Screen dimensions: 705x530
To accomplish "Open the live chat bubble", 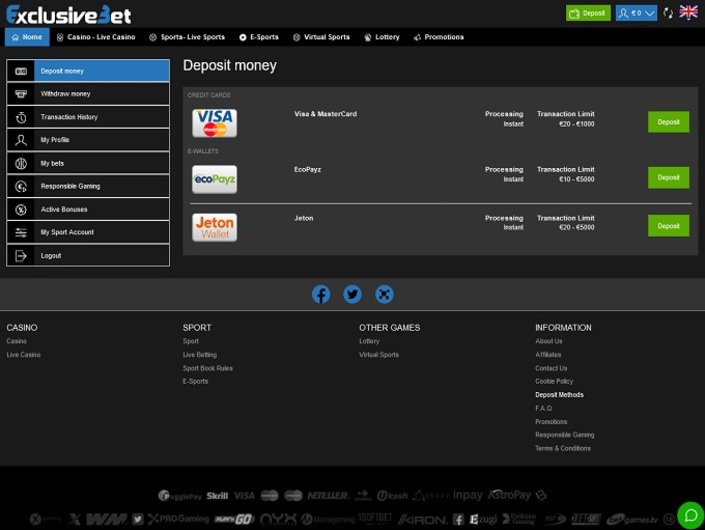I will 689,516.
